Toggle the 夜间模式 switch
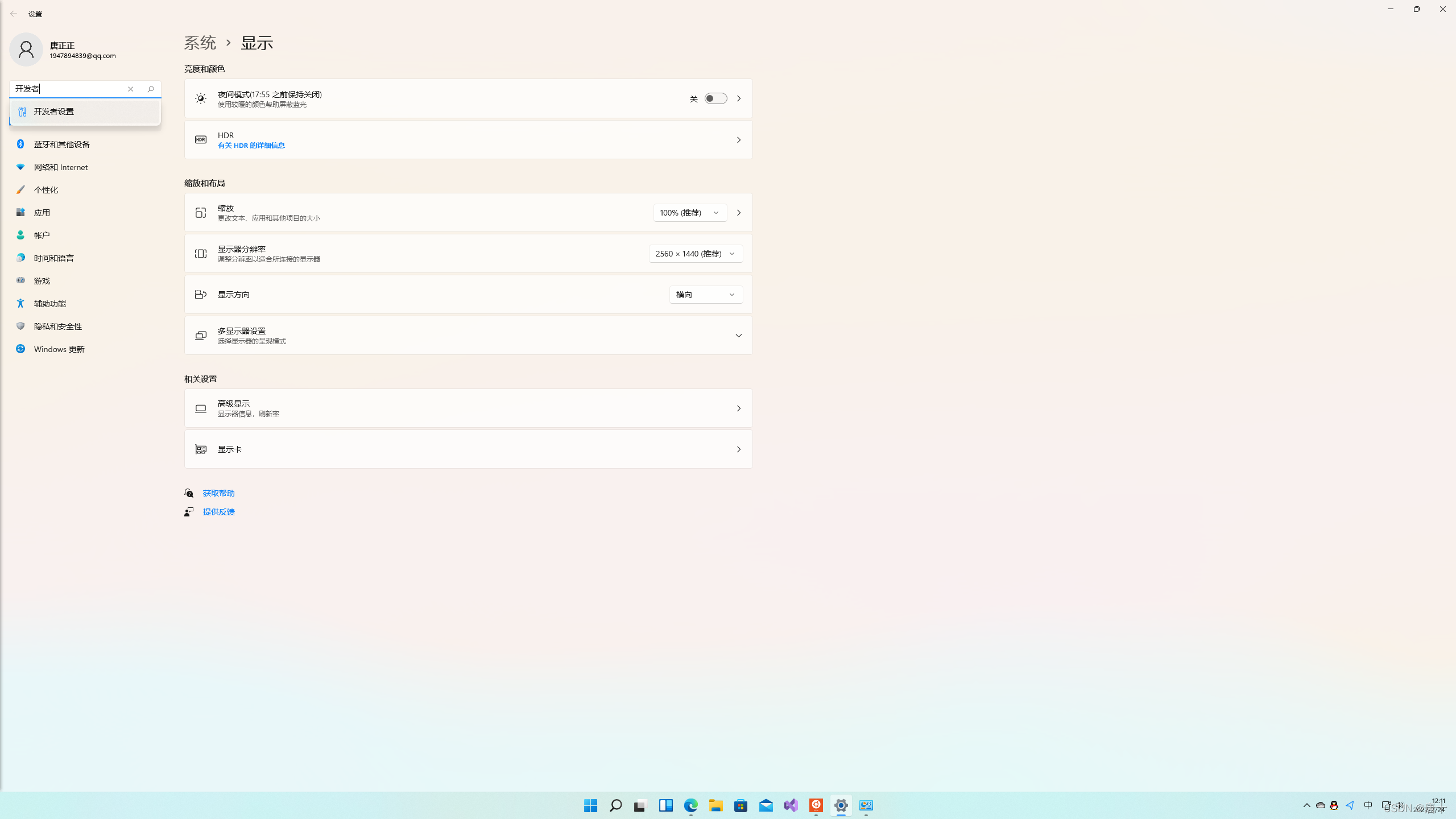Viewport: 1456px width, 819px height. tap(715, 98)
